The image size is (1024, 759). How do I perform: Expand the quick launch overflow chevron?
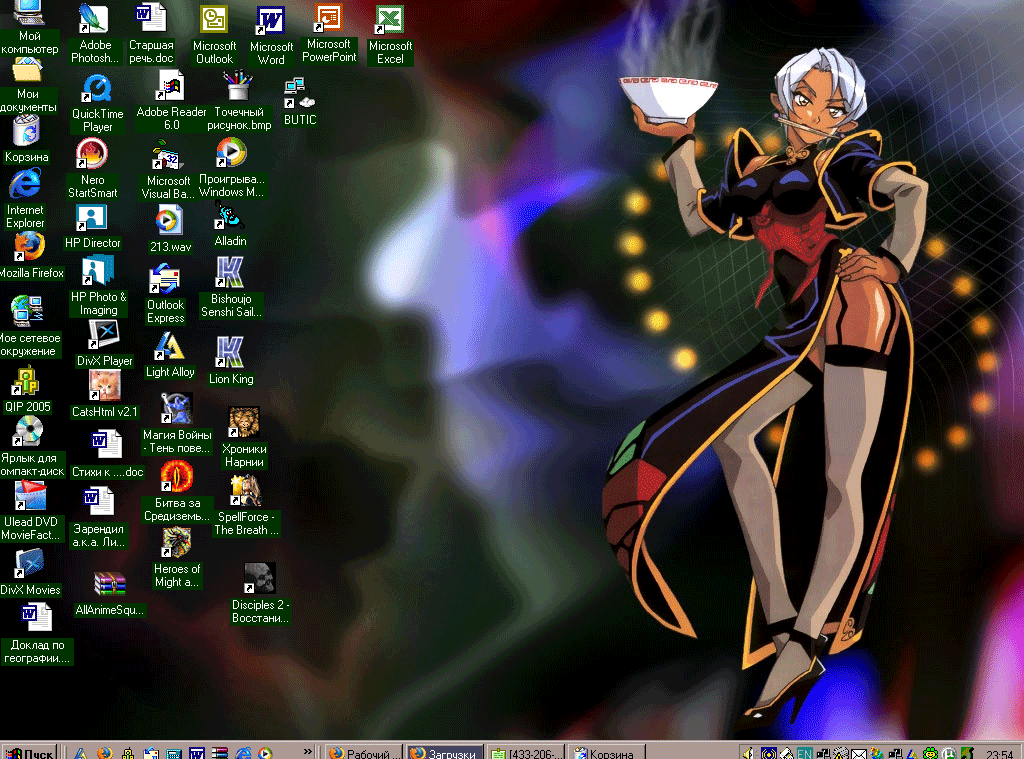coord(308,752)
